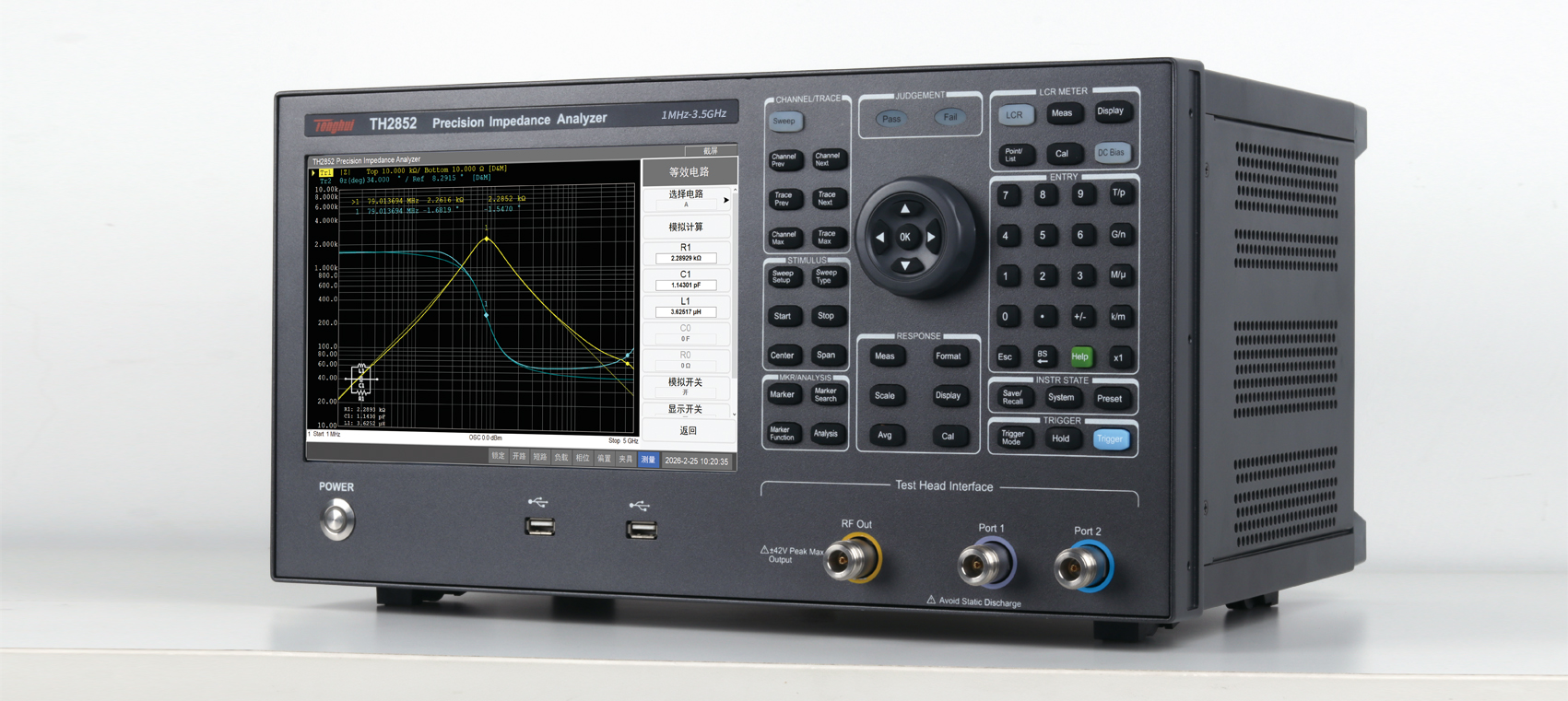Click the R1 value input field
This screenshot has height=701, width=1568.
(686, 259)
